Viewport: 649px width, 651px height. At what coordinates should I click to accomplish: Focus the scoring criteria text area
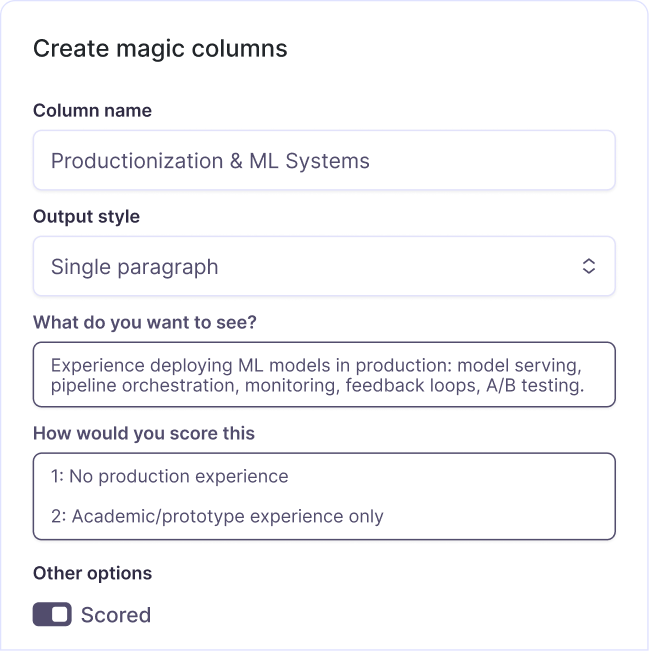click(323, 496)
